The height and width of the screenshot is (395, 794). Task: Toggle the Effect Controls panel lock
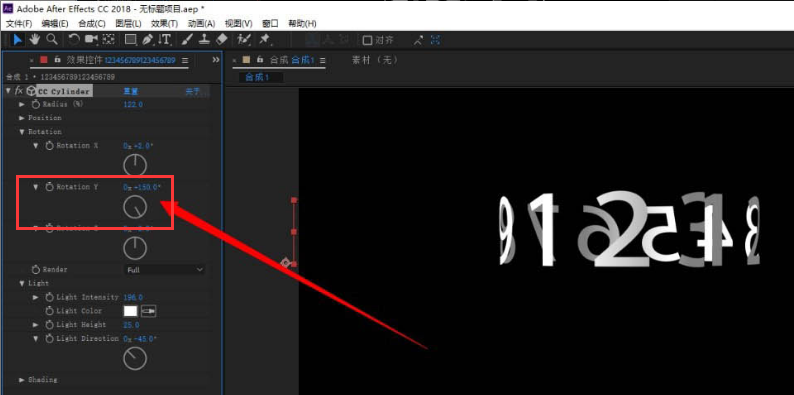(57, 60)
